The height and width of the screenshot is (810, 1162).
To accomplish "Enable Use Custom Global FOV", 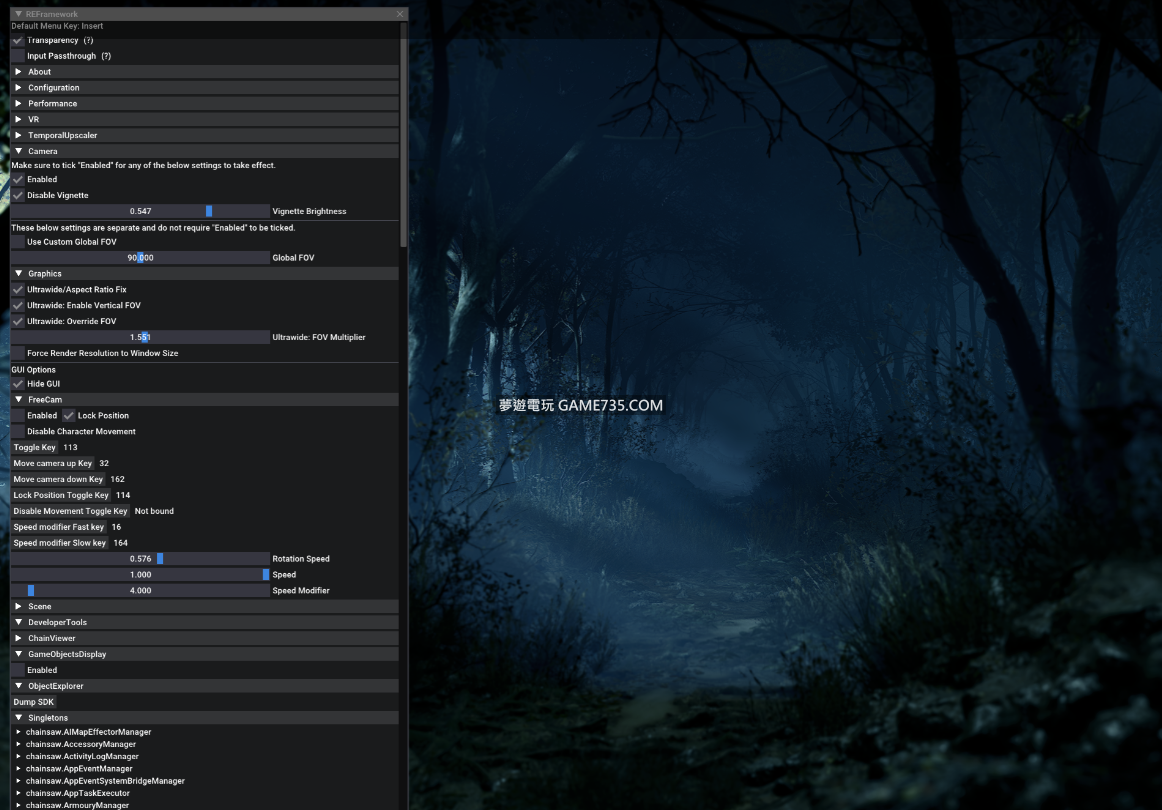I will pos(18,242).
